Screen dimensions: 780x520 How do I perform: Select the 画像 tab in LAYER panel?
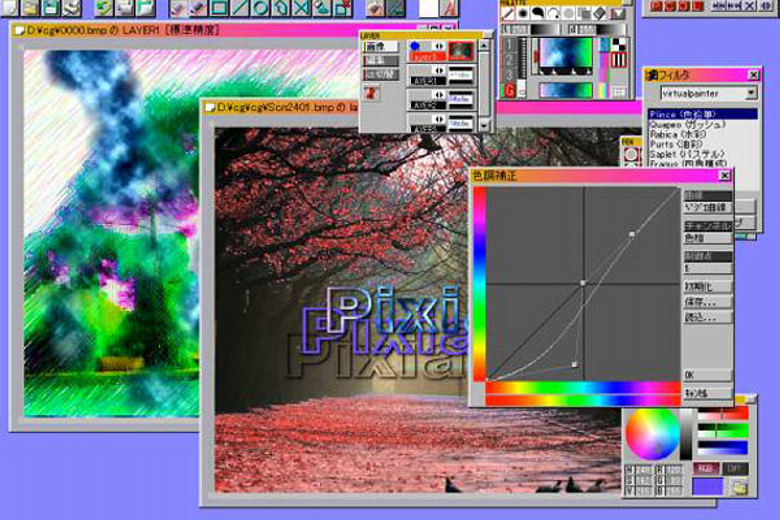click(381, 47)
